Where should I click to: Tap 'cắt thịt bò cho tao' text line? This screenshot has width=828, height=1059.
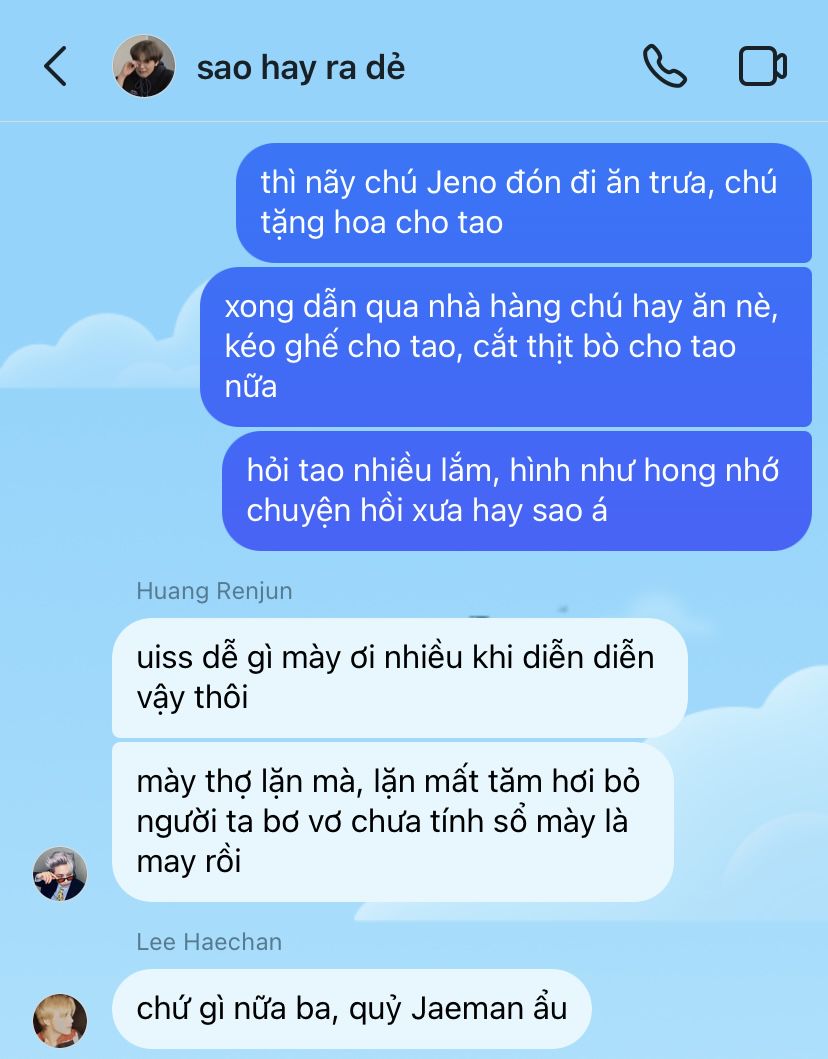pyautogui.click(x=604, y=346)
